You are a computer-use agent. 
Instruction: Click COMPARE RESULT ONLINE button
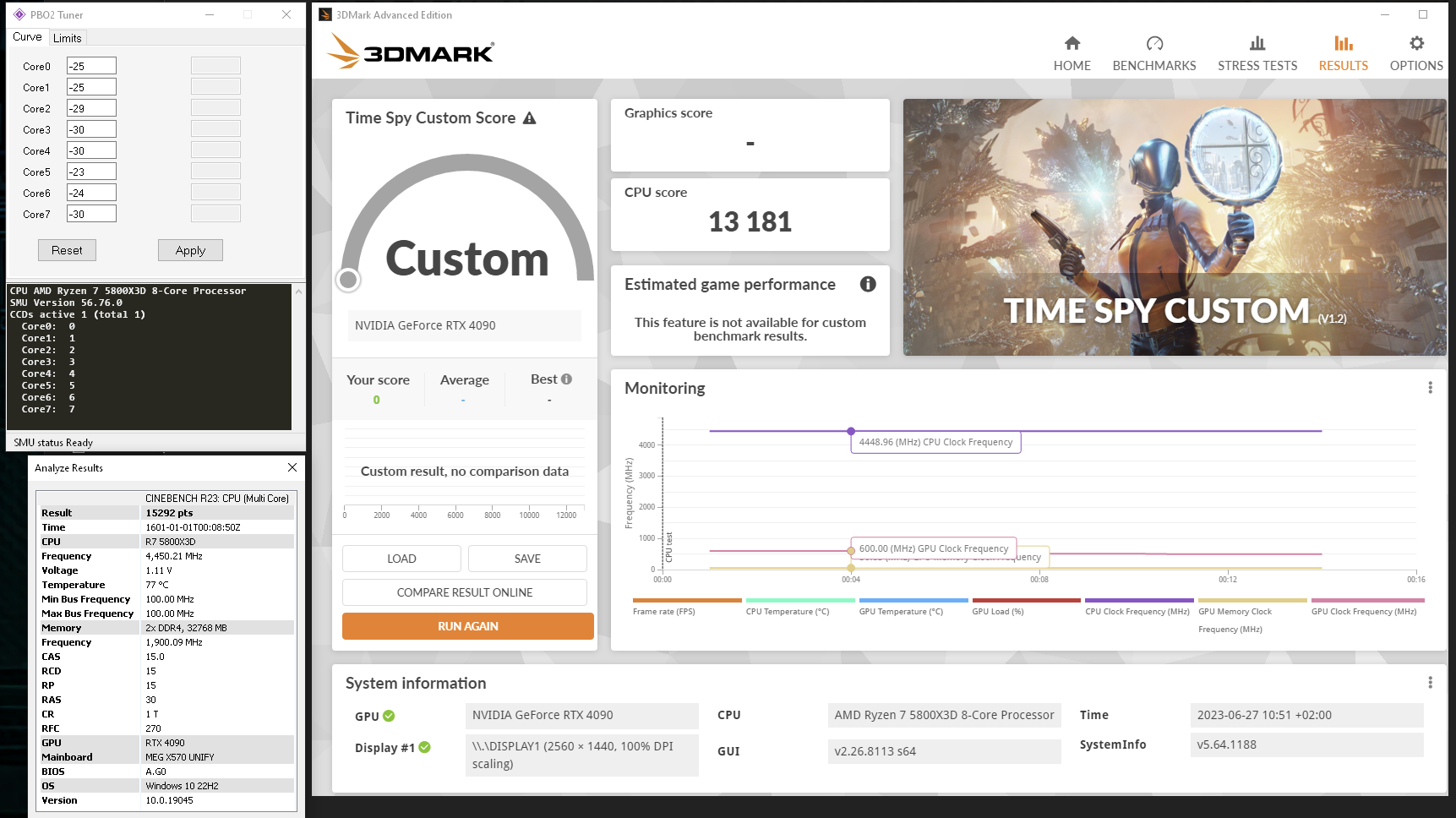coord(465,592)
